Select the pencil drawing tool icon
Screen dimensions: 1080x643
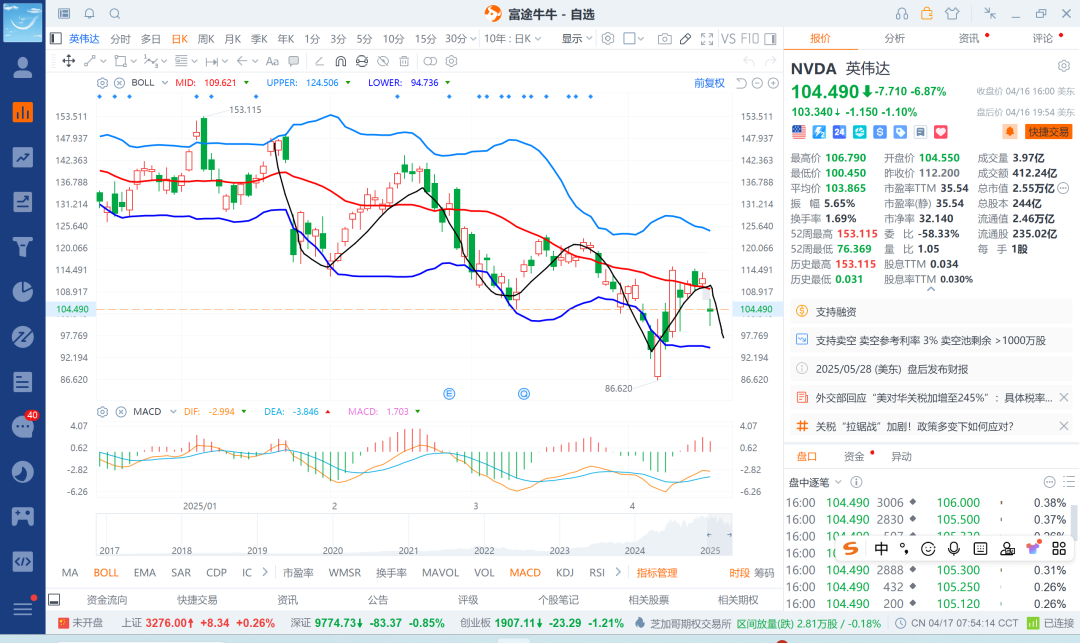(686, 39)
